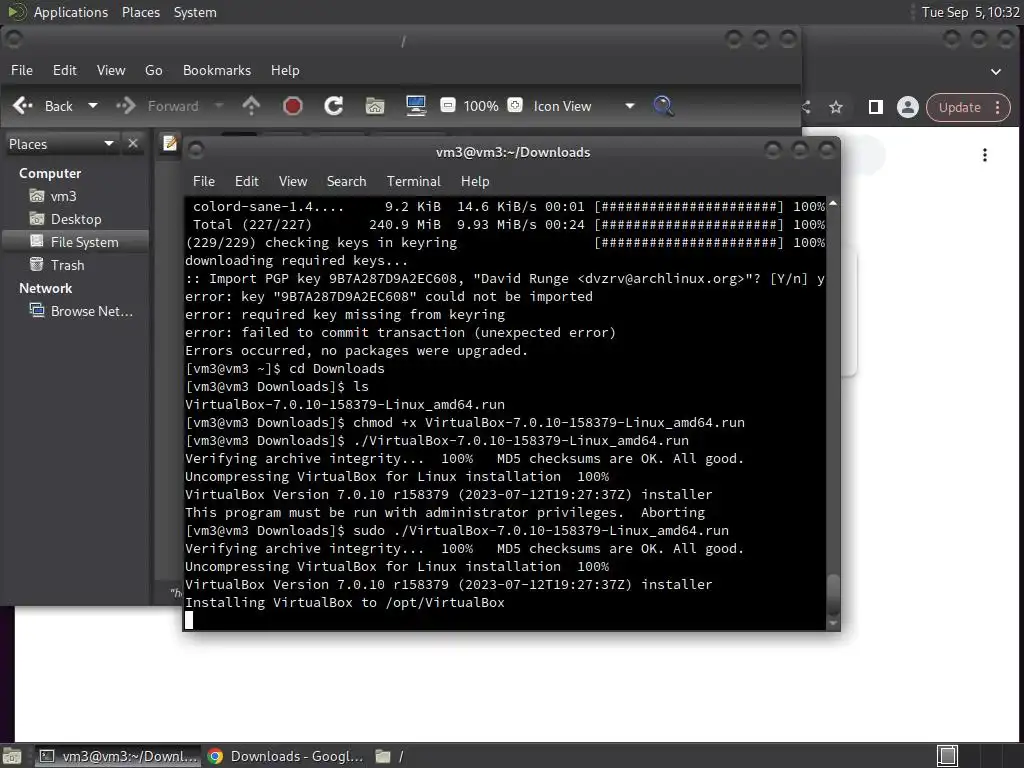
Task: Toggle Chrome side panel icon
Action: (876, 107)
